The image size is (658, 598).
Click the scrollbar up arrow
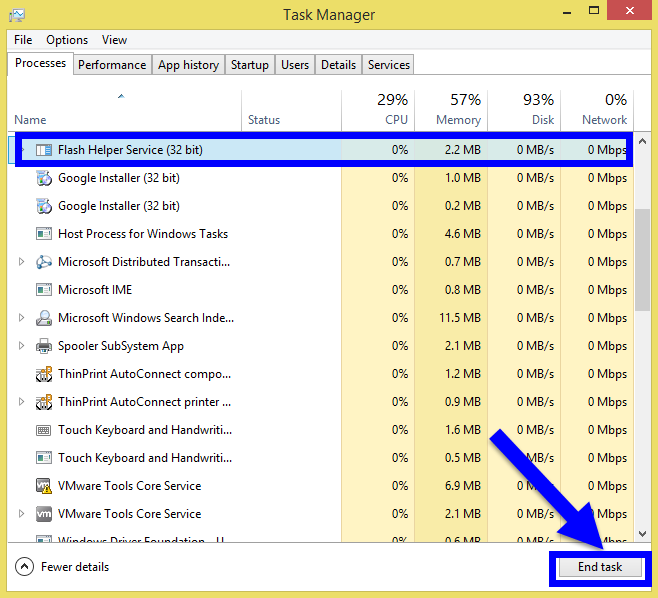(642, 141)
